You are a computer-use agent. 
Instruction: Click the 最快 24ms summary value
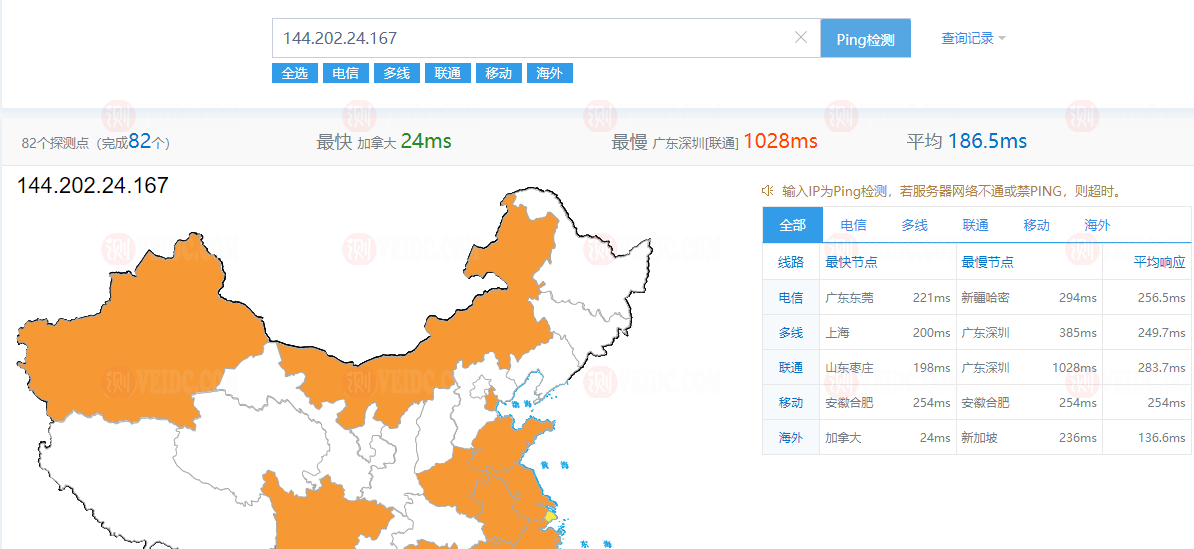426,141
